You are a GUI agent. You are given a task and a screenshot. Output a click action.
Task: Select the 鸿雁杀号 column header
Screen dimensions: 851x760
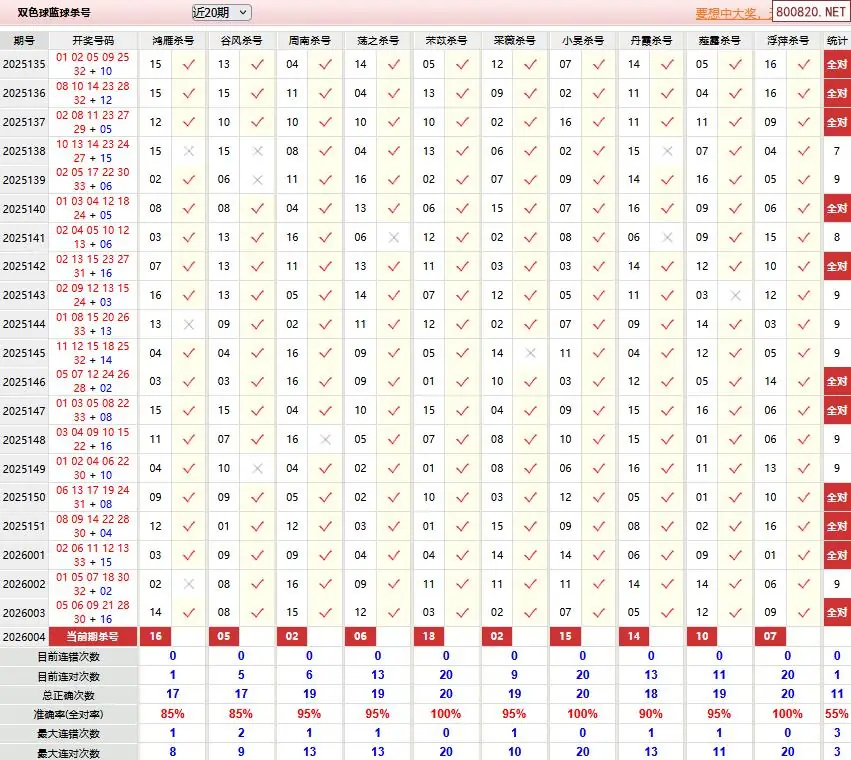pyautogui.click(x=173, y=41)
